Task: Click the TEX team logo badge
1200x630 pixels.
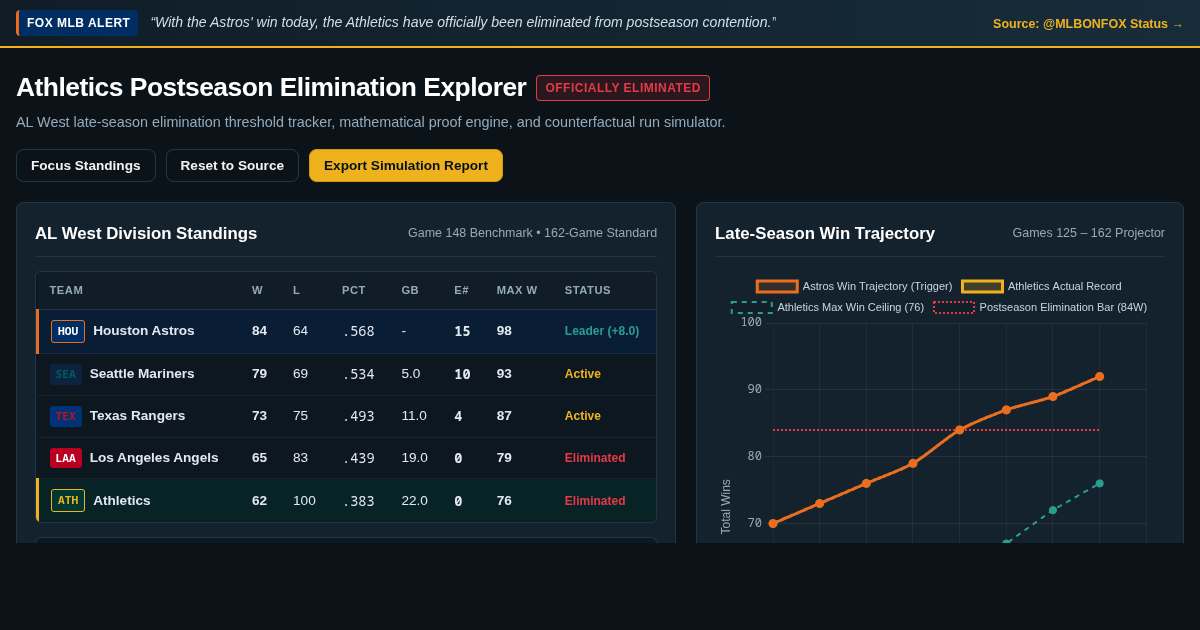Action: click(66, 416)
